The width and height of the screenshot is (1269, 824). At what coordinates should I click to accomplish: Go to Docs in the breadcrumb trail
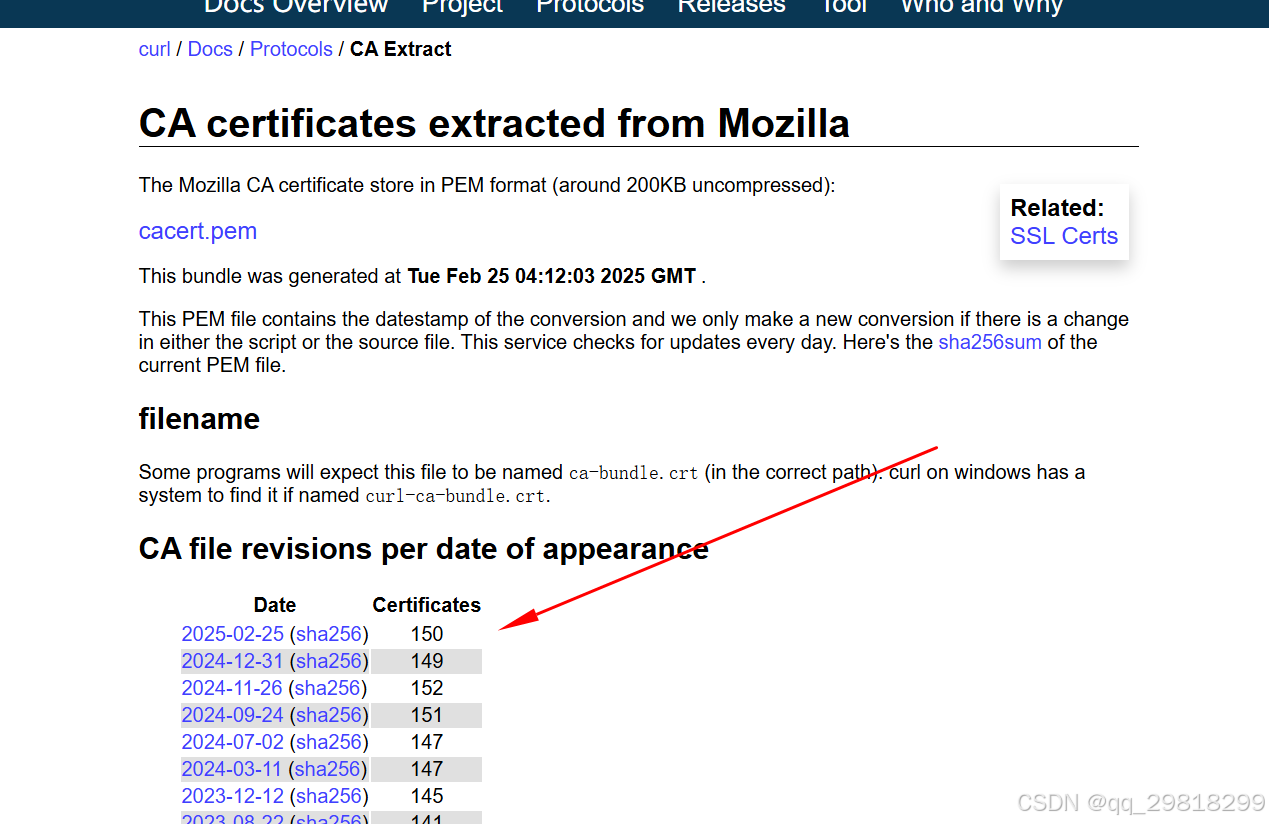click(x=210, y=49)
